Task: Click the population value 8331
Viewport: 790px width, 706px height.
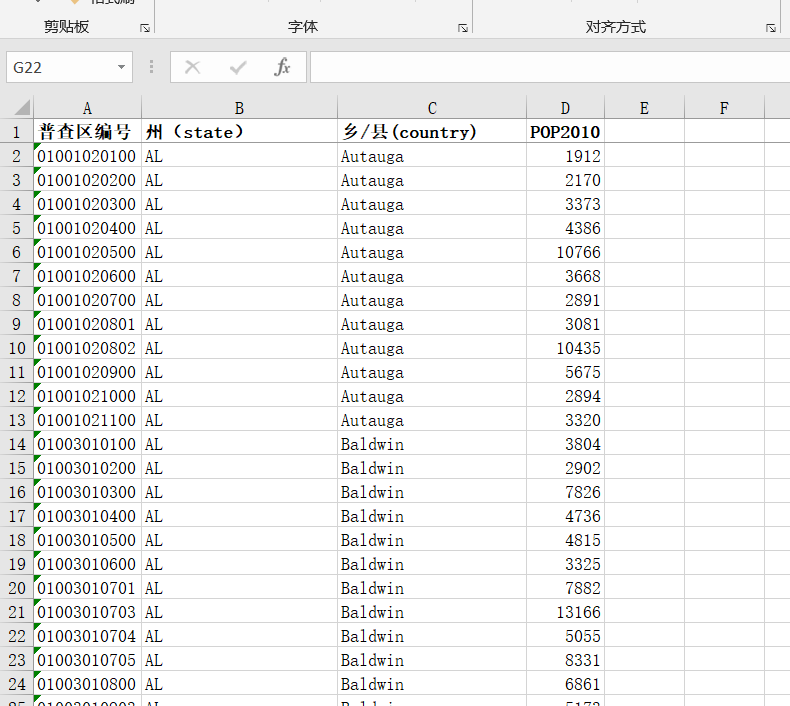Action: click(x=565, y=660)
